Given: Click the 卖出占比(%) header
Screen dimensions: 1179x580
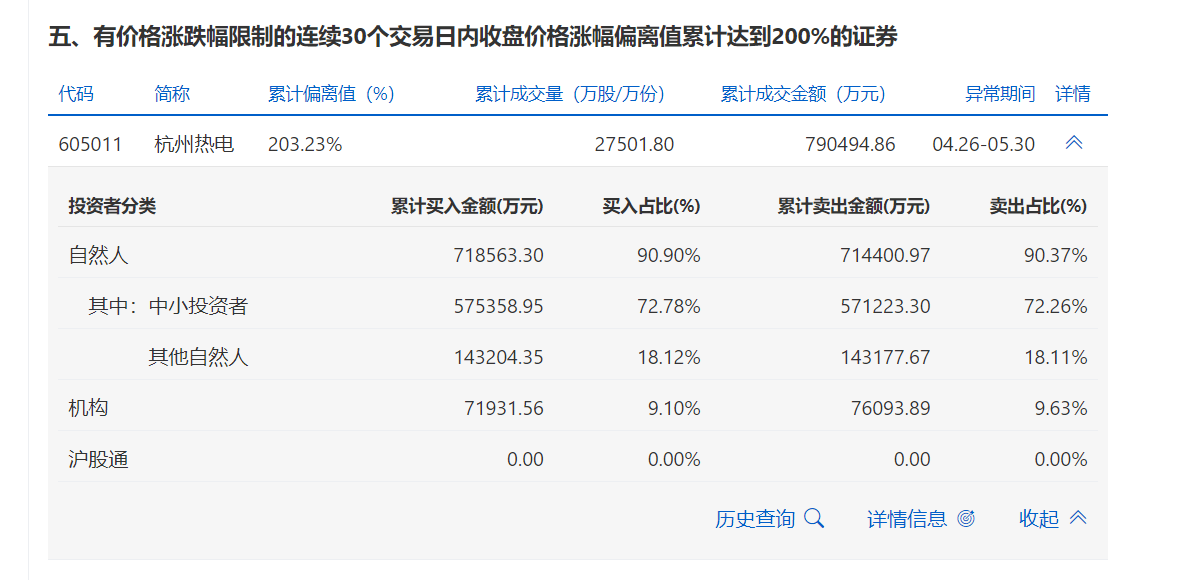Looking at the screenshot, I should tap(1039, 206).
